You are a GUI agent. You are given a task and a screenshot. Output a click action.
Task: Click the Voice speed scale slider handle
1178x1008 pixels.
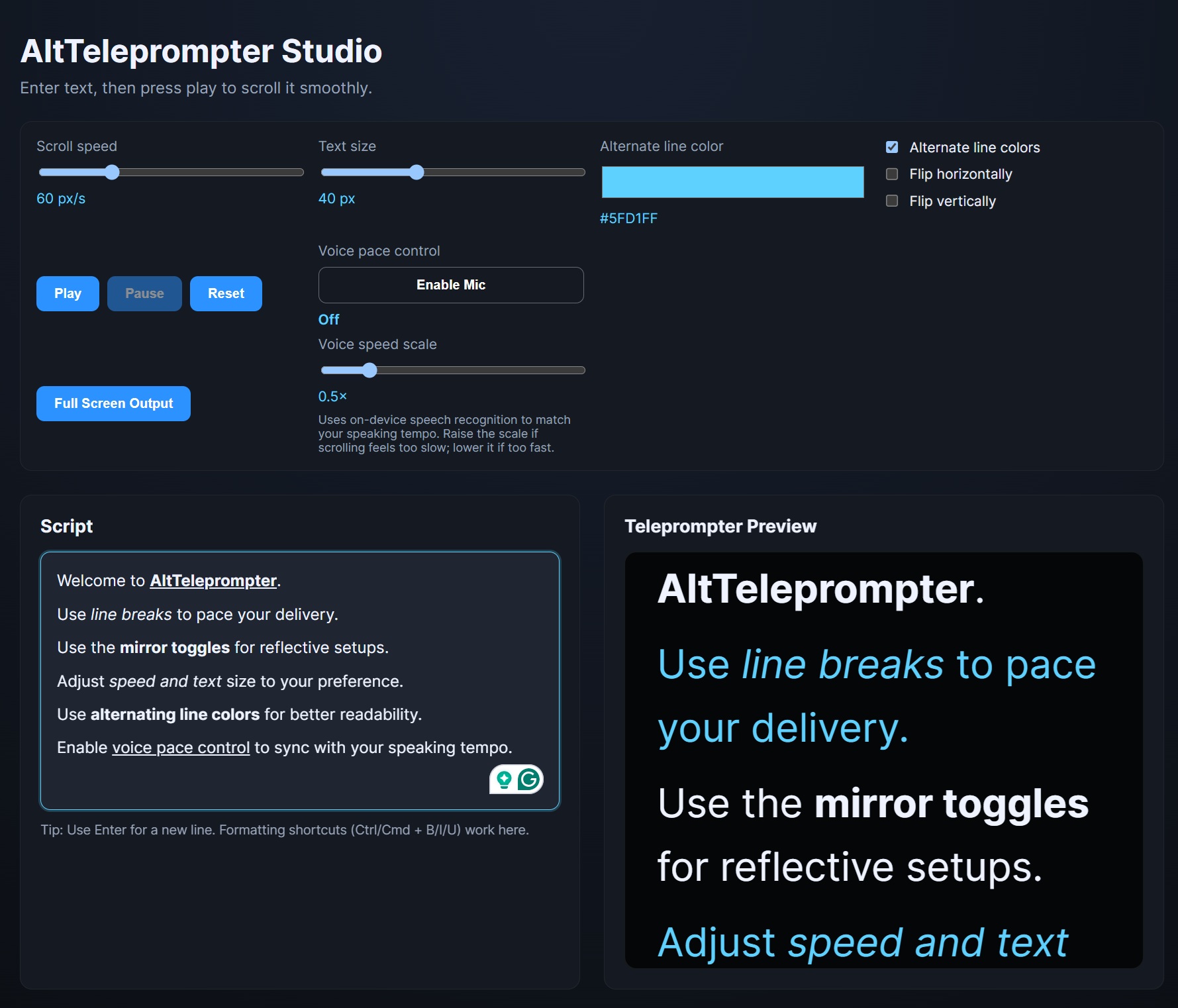[x=369, y=370]
